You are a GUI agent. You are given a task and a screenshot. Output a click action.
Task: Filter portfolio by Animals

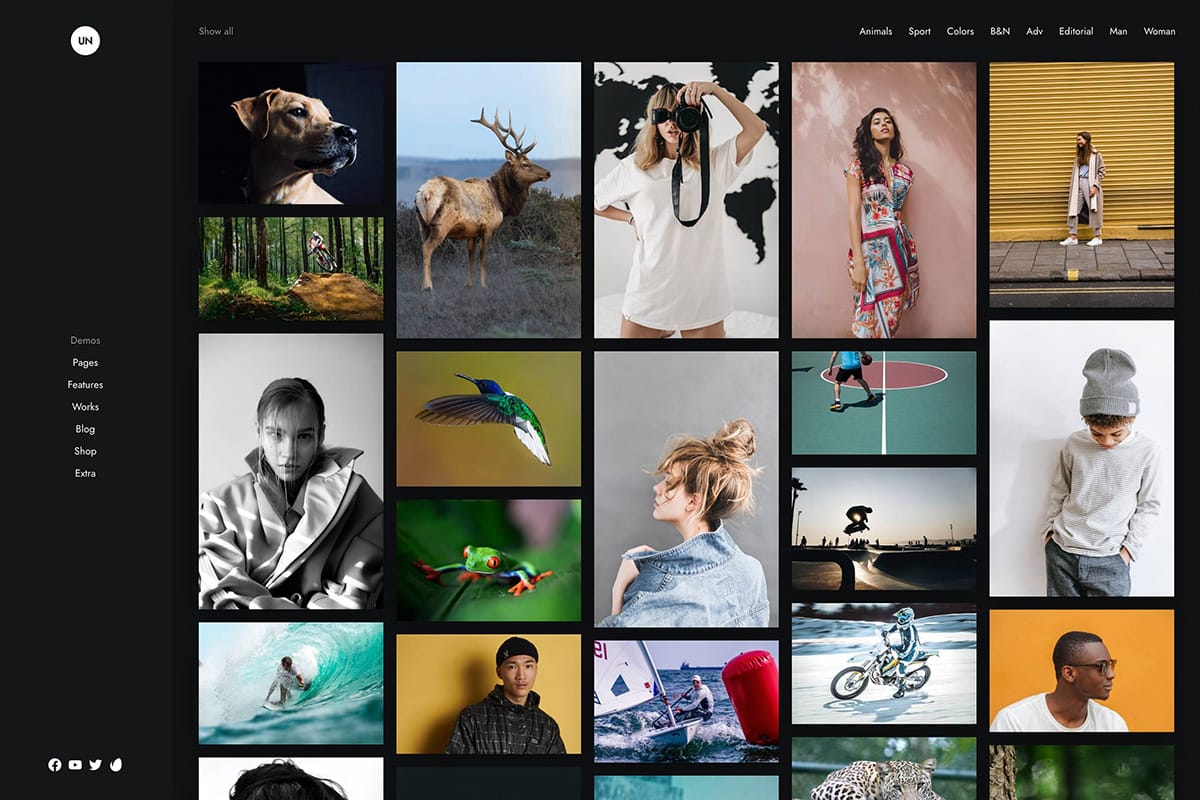tap(875, 32)
